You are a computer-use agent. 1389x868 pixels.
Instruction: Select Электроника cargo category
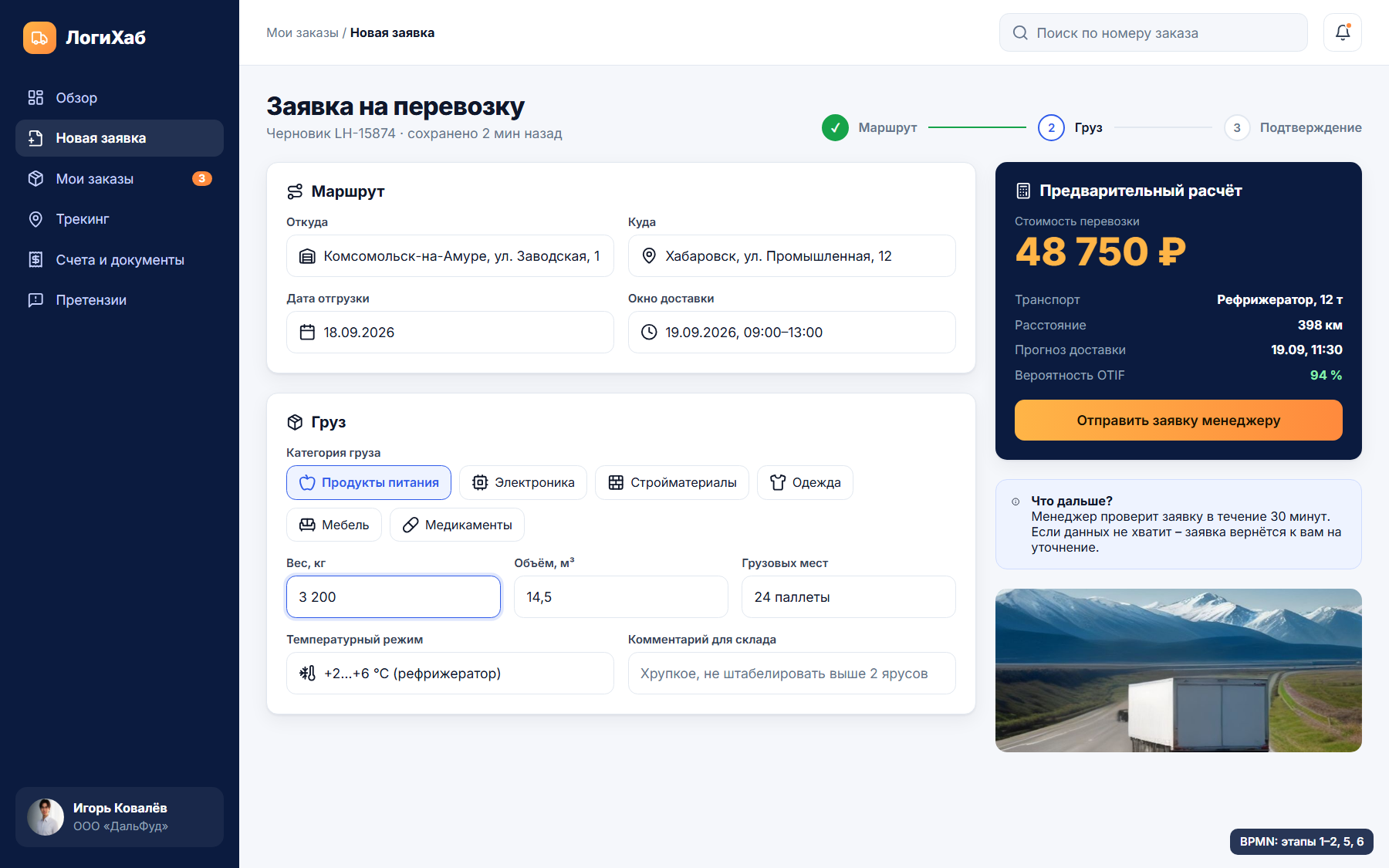pyautogui.click(x=523, y=482)
